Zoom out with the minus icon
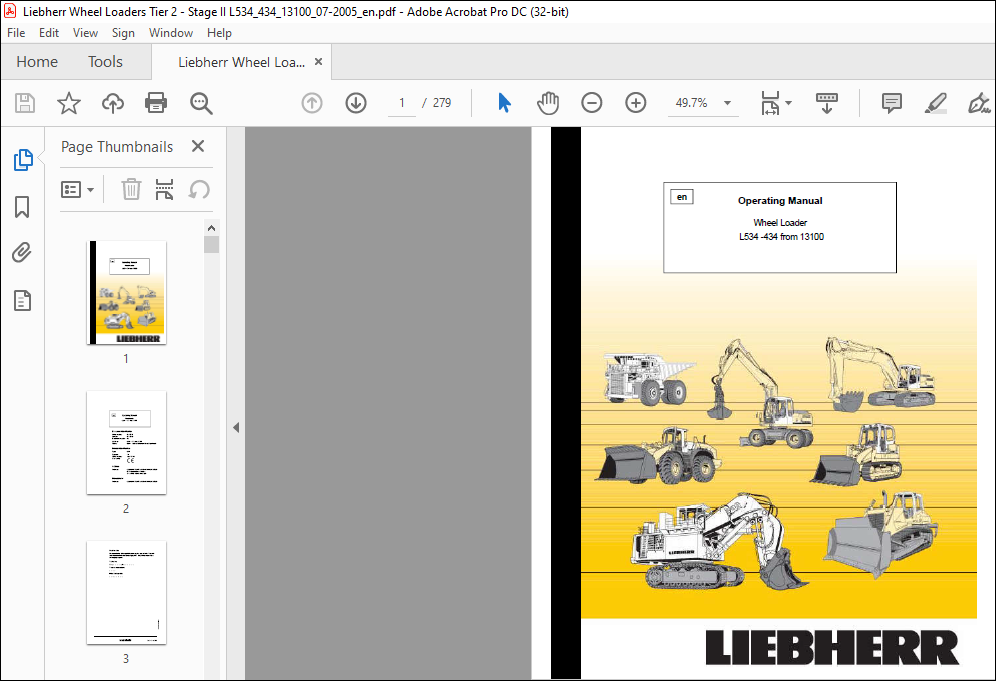 [x=591, y=103]
